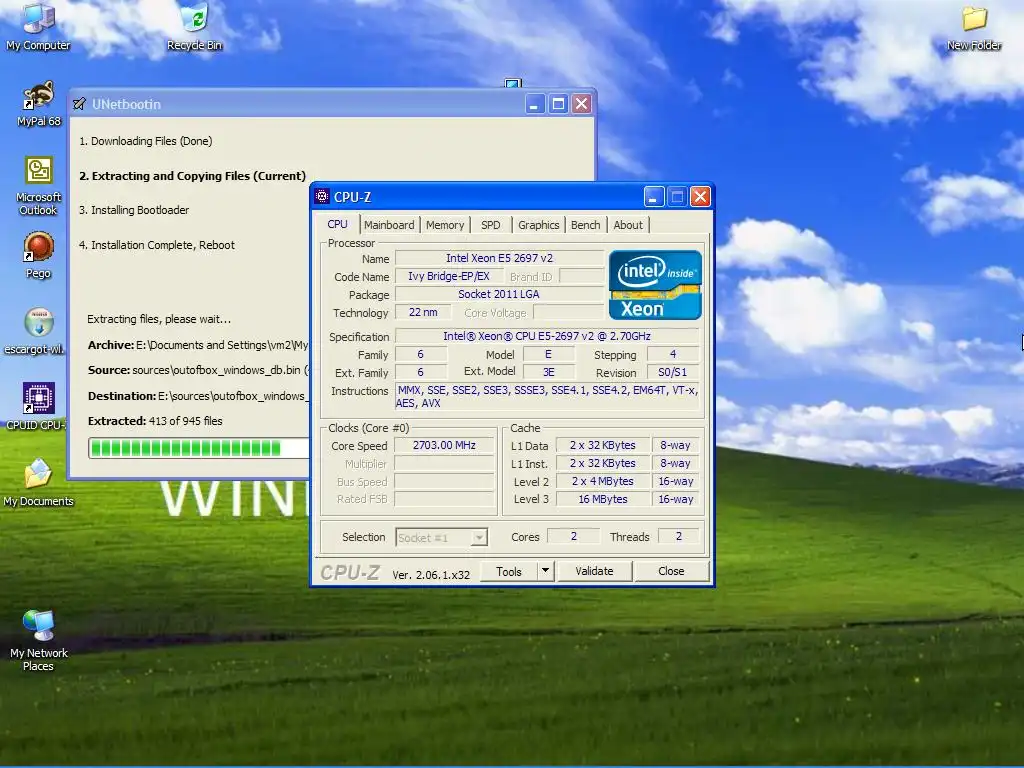
Task: Click the Socket 2011 LGA package value
Action: coord(499,295)
